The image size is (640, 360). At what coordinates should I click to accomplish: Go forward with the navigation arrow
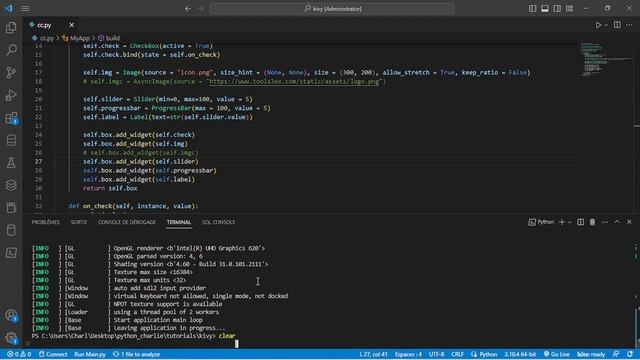(200, 9)
